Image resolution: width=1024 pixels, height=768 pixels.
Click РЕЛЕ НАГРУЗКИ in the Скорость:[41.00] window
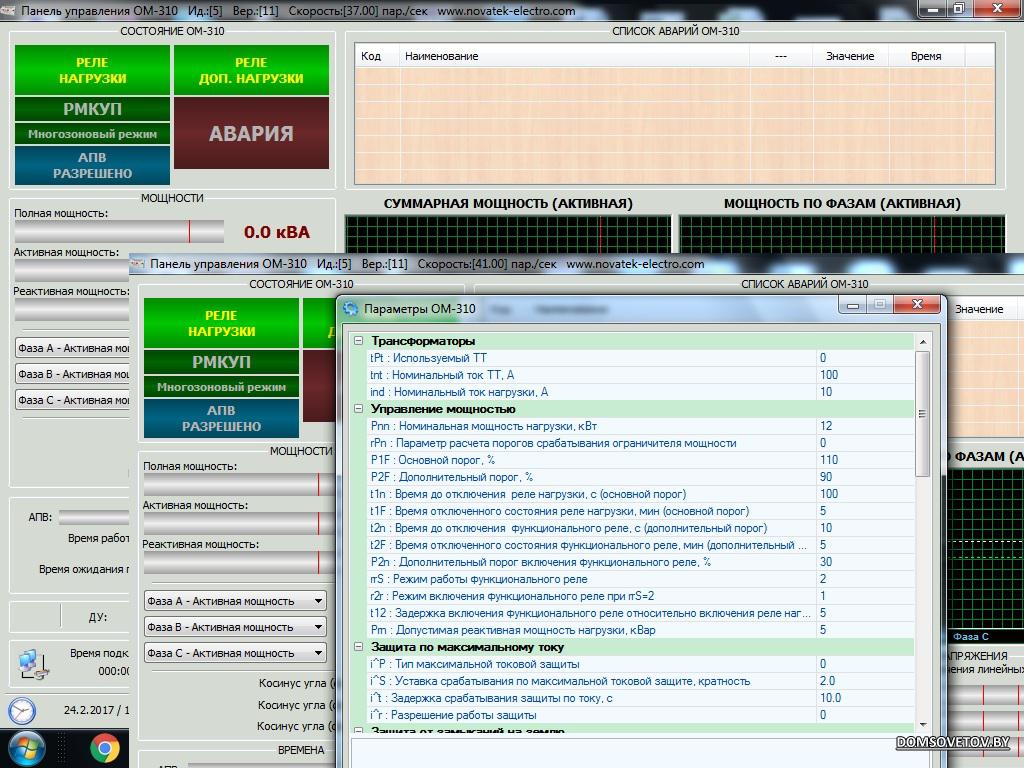click(x=221, y=323)
